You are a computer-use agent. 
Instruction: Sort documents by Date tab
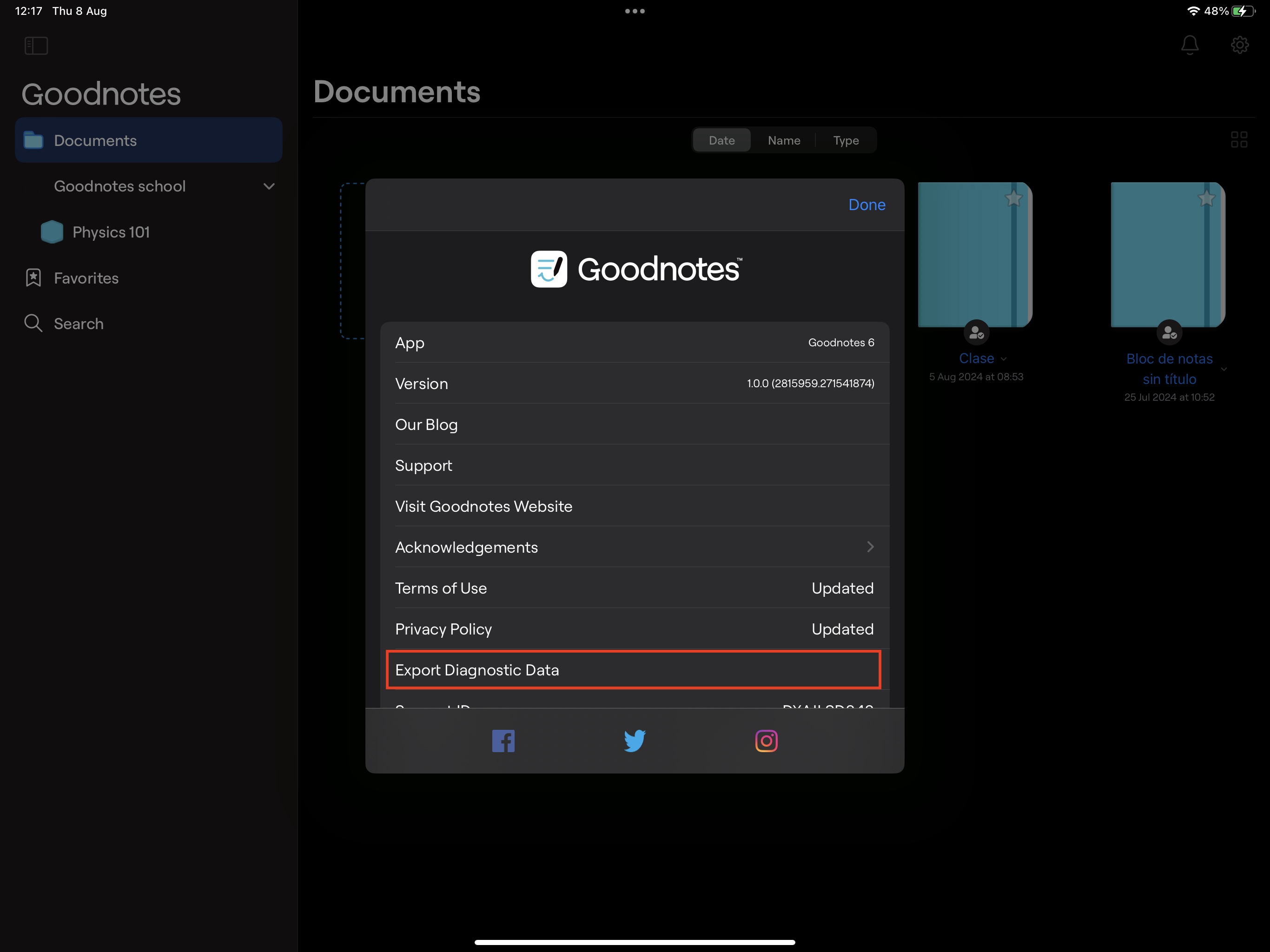[x=721, y=140]
